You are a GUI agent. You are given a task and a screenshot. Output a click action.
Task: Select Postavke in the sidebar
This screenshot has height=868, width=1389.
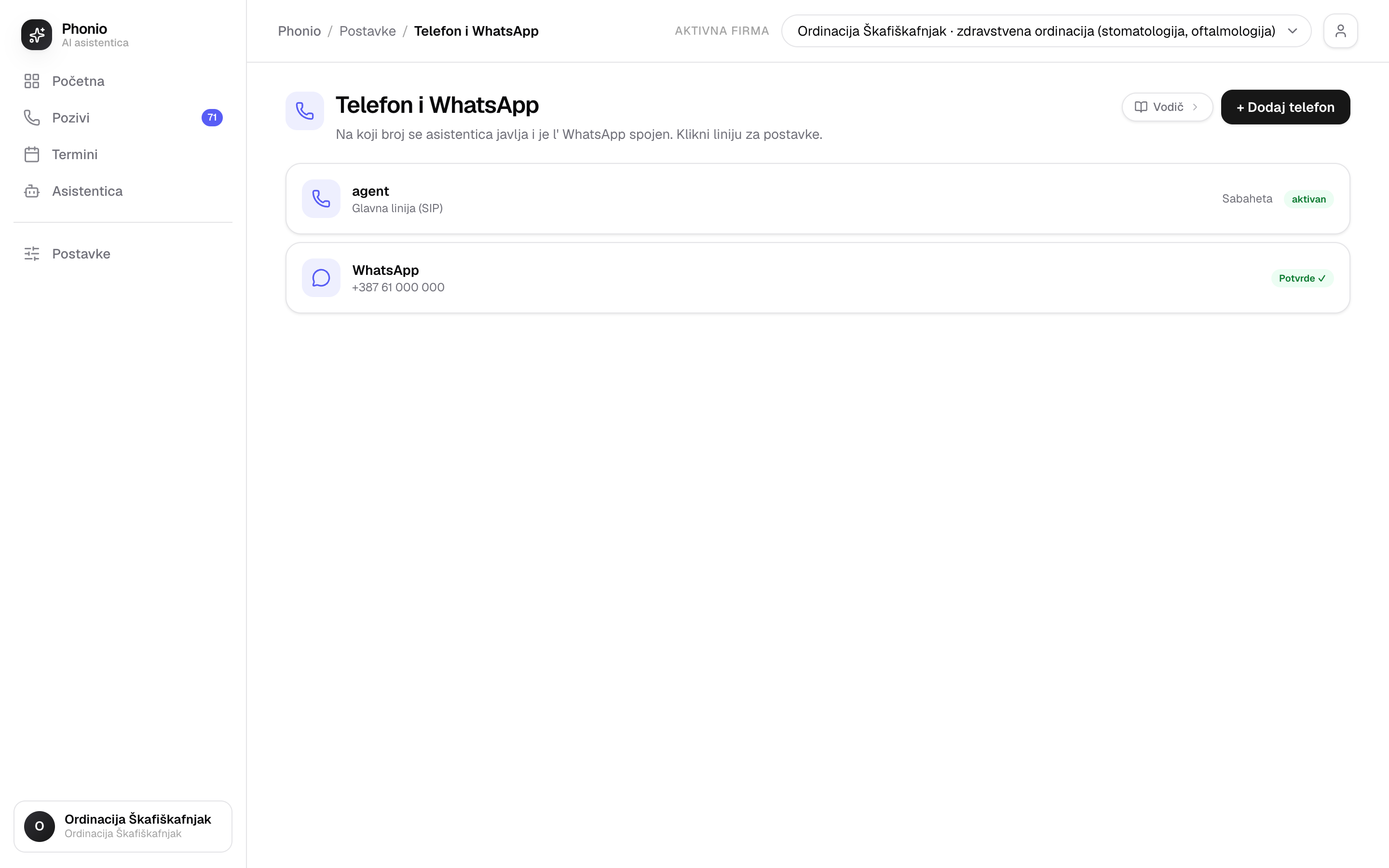[x=123, y=254]
